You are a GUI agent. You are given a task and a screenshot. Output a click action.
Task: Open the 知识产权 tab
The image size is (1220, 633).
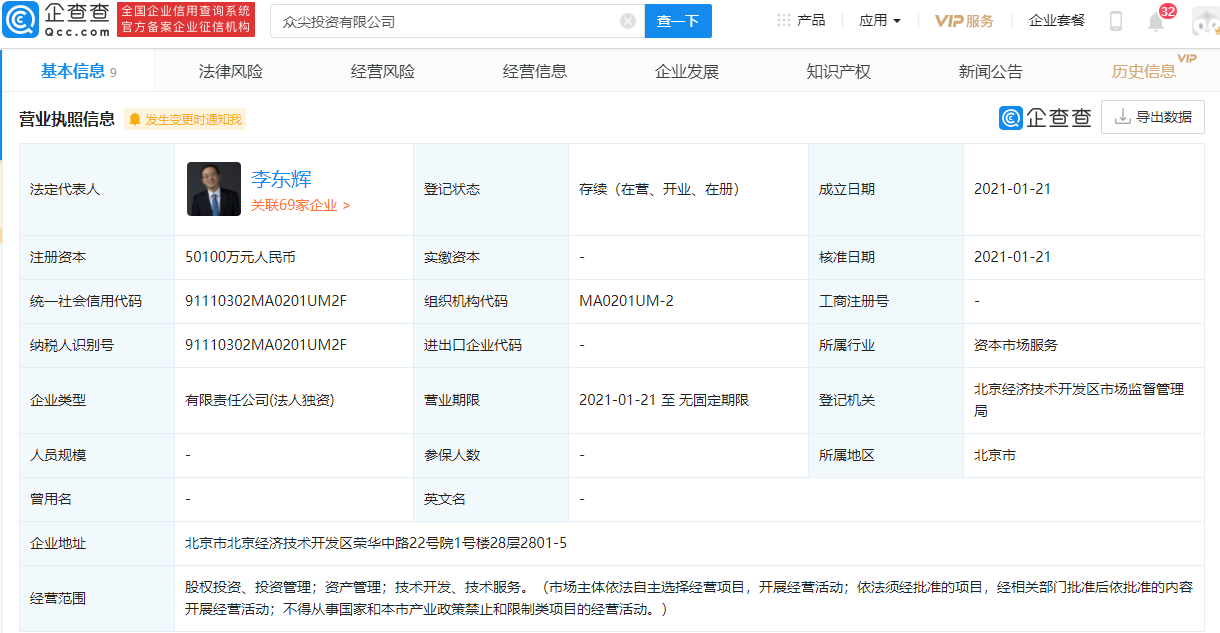click(840, 71)
